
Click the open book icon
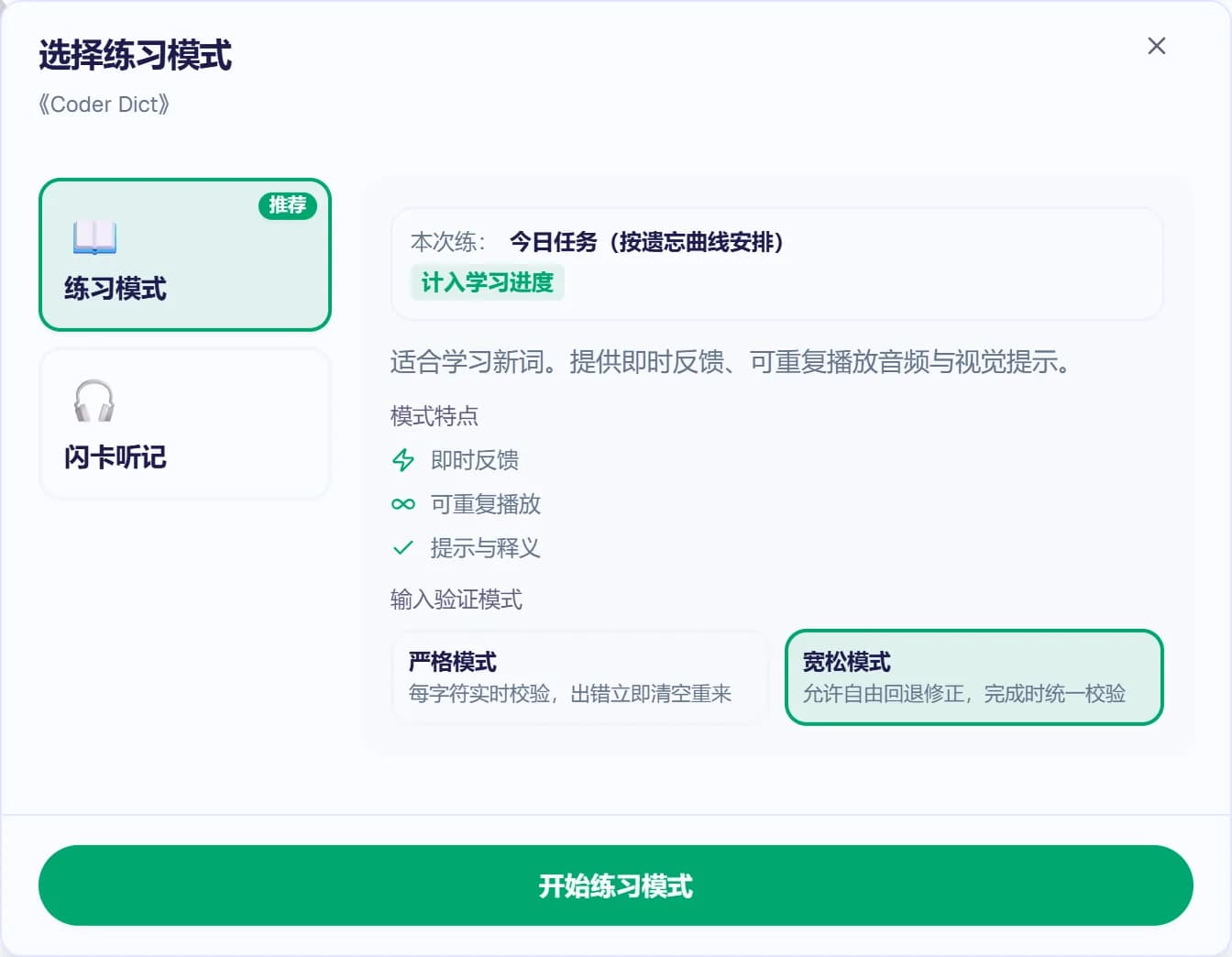coord(94,236)
